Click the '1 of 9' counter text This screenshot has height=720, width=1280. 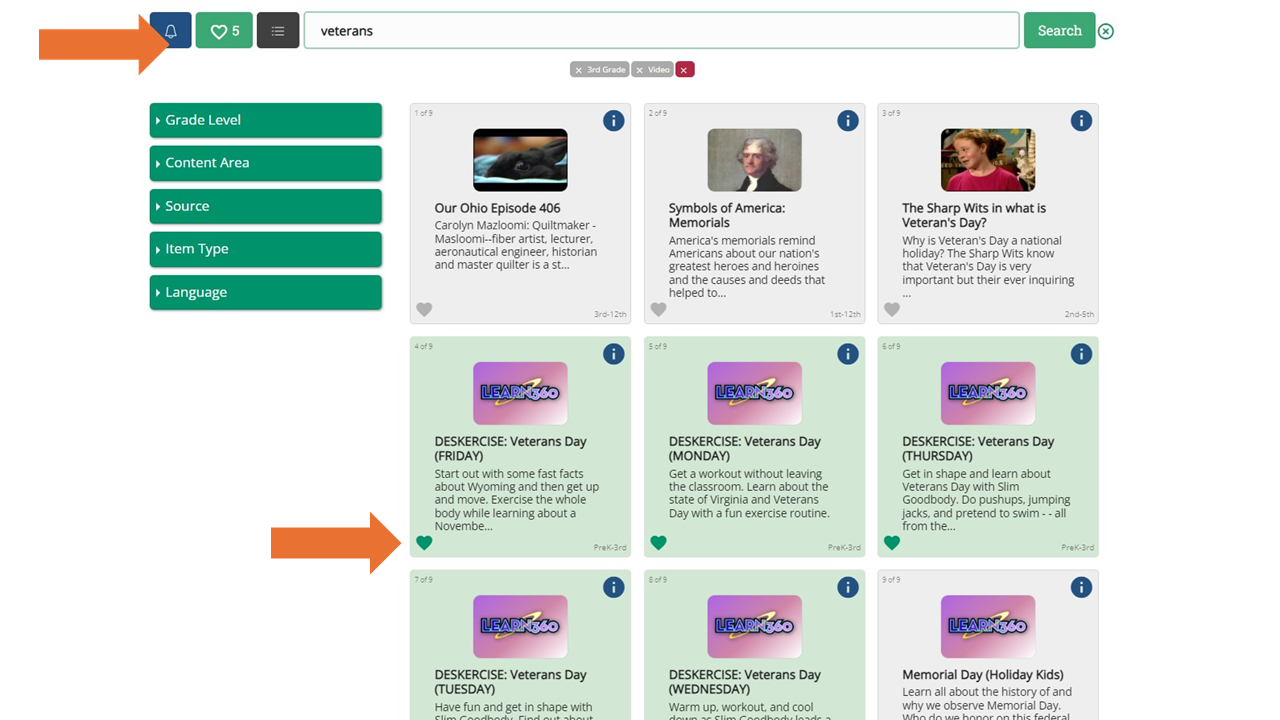pyautogui.click(x=424, y=113)
